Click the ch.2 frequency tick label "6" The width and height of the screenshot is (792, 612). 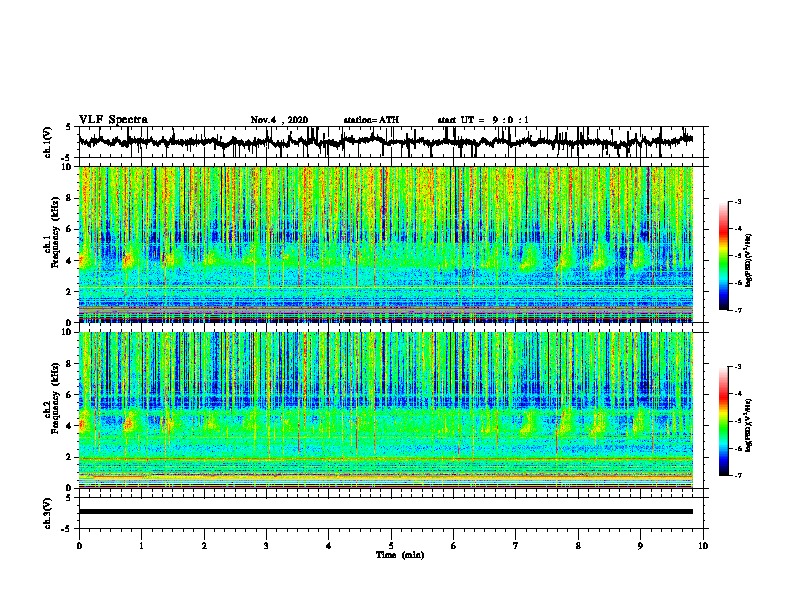point(70,394)
